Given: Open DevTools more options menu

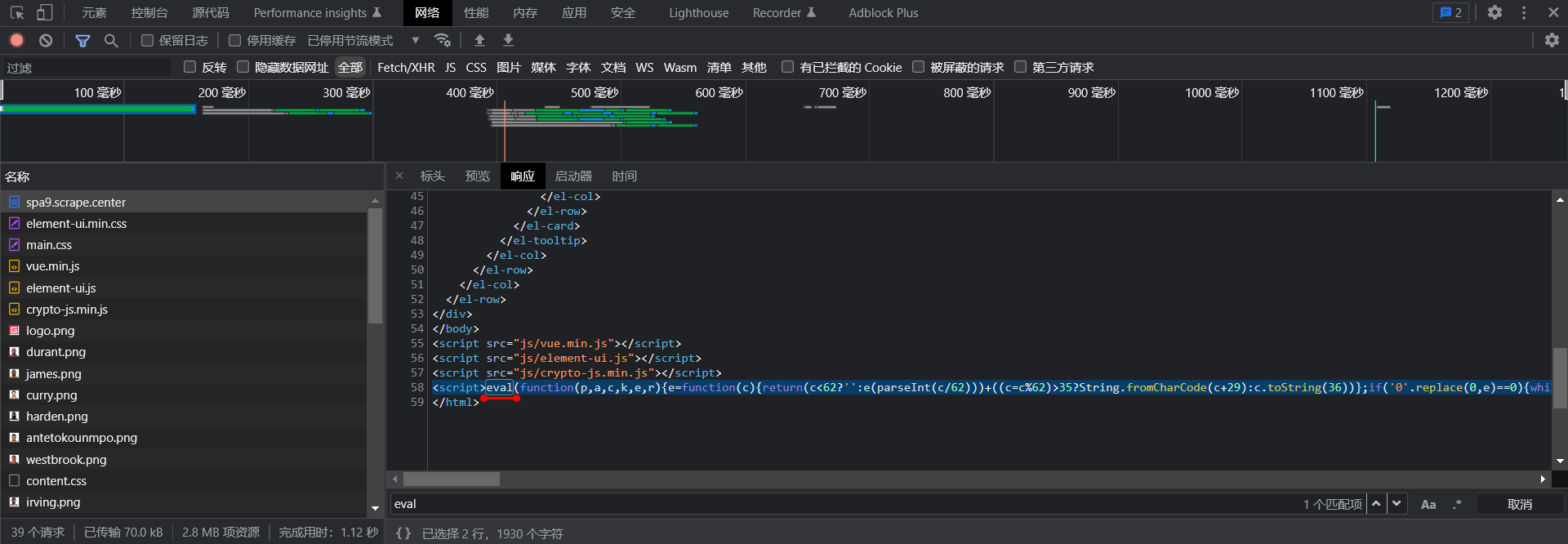Looking at the screenshot, I should (1524, 12).
